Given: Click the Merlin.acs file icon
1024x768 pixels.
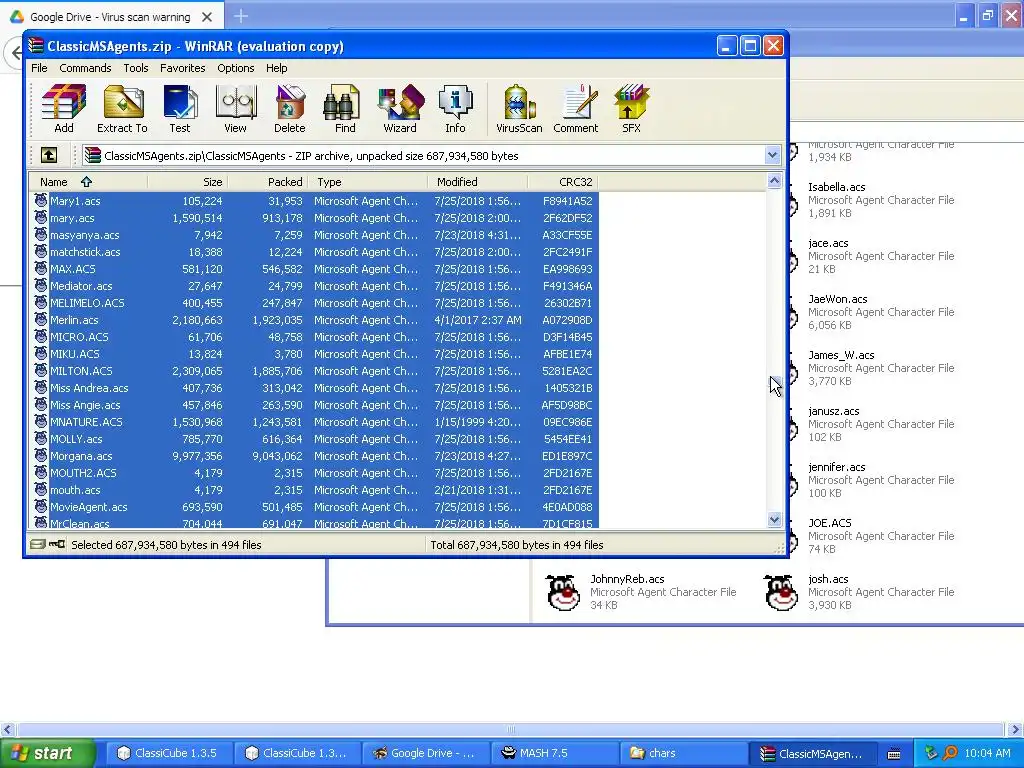Looking at the screenshot, I should point(40,319).
